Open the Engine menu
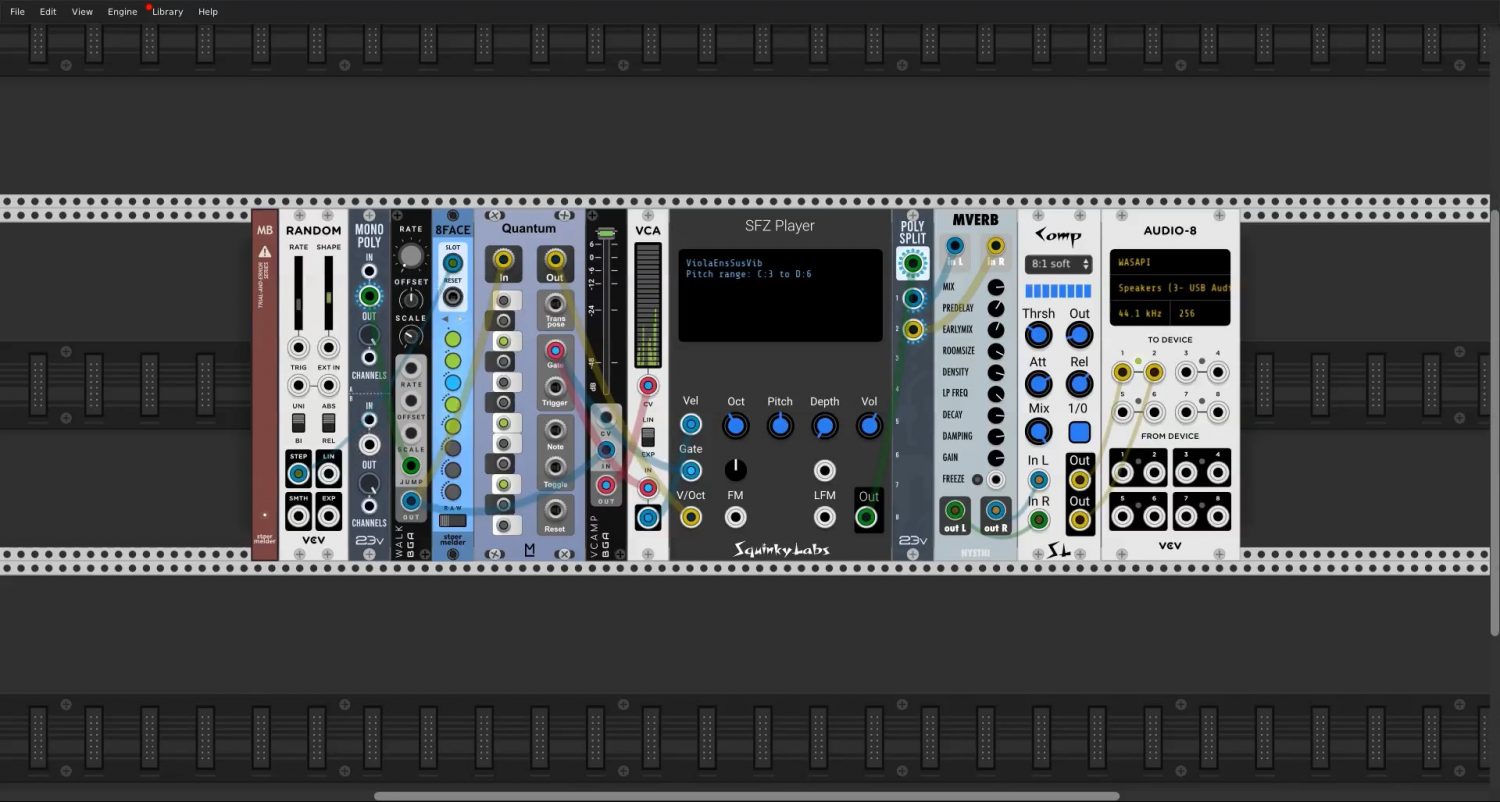This screenshot has height=802, width=1500. pos(122,12)
